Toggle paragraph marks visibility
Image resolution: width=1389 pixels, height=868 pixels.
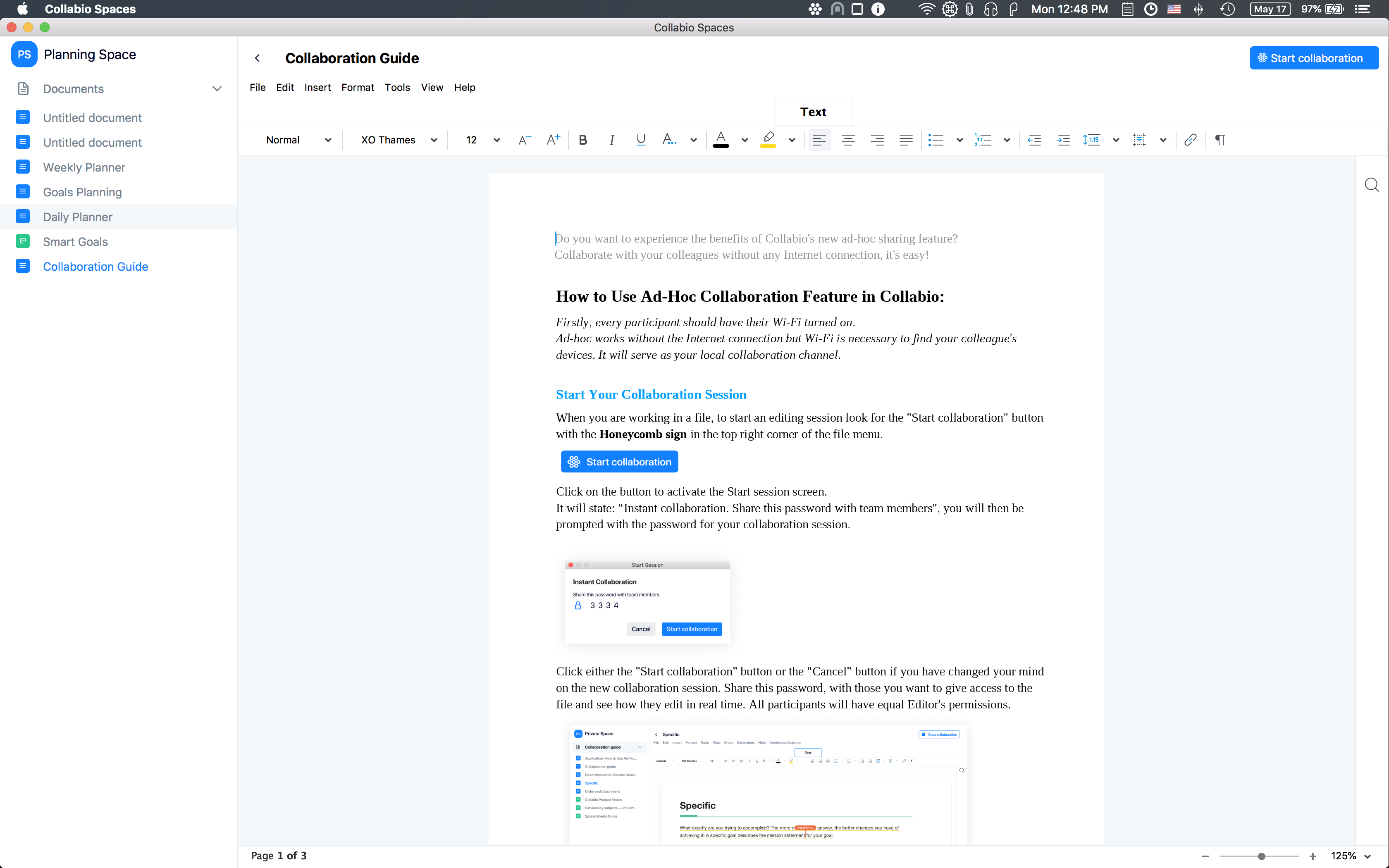coord(1220,140)
